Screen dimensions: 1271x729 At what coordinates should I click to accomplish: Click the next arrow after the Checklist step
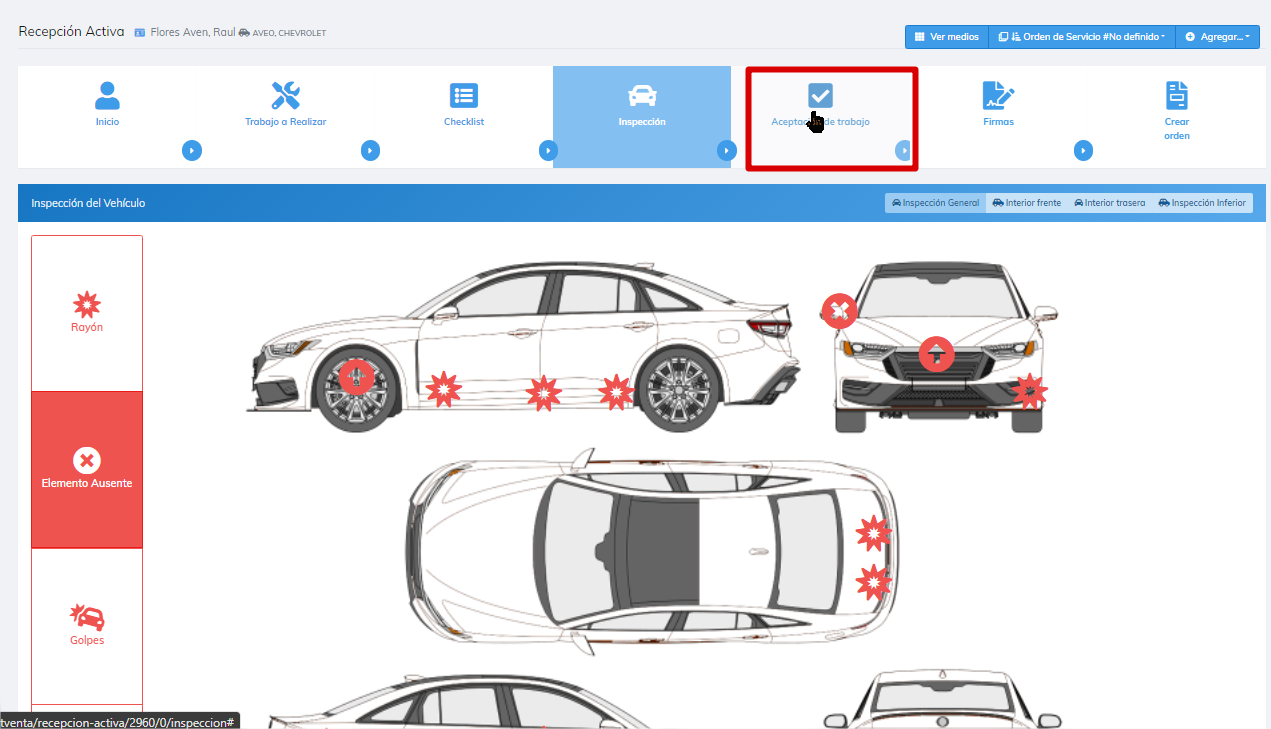click(548, 150)
